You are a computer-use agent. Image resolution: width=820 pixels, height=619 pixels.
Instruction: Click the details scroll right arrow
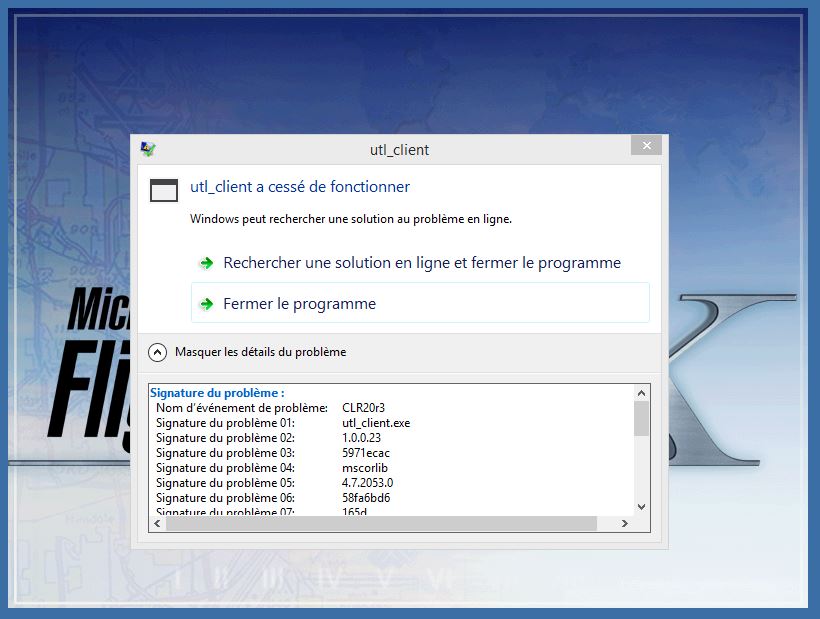click(624, 523)
